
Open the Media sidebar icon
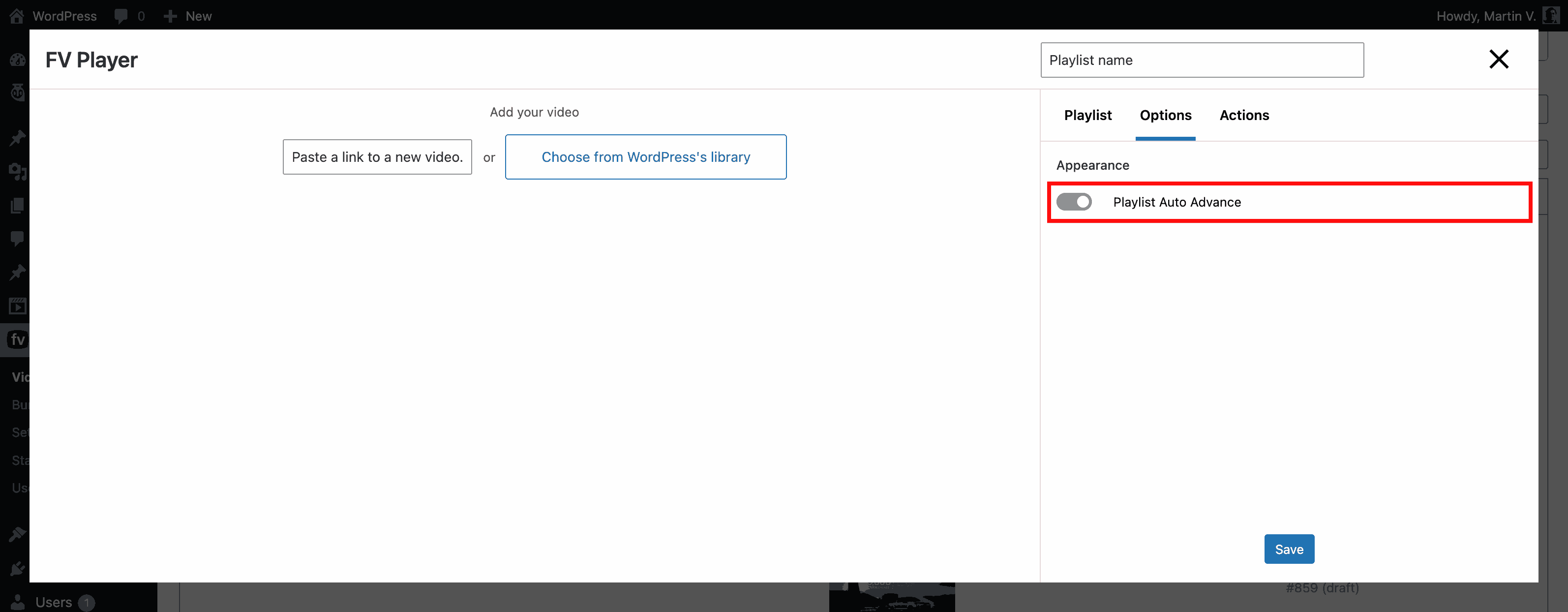point(18,172)
